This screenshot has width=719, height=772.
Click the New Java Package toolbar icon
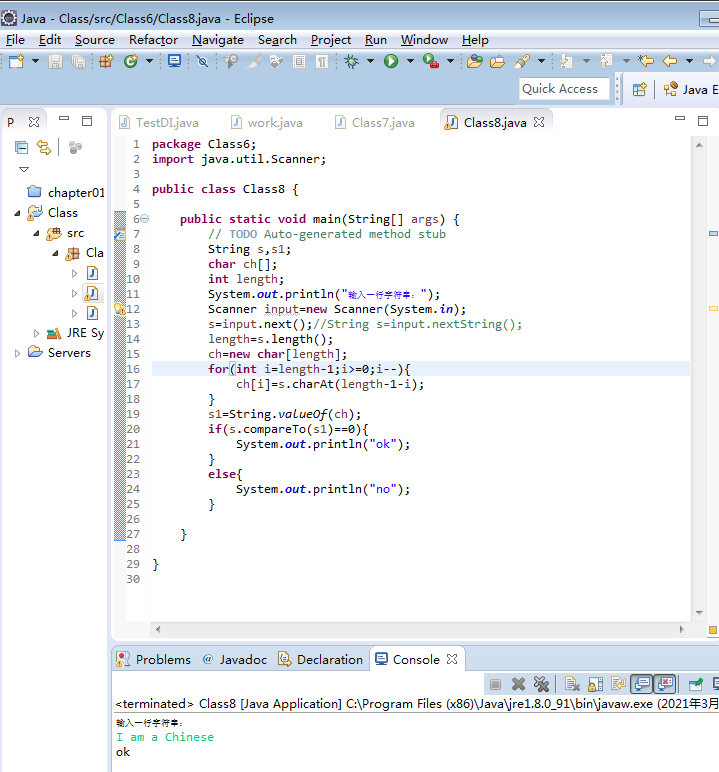[x=106, y=62]
